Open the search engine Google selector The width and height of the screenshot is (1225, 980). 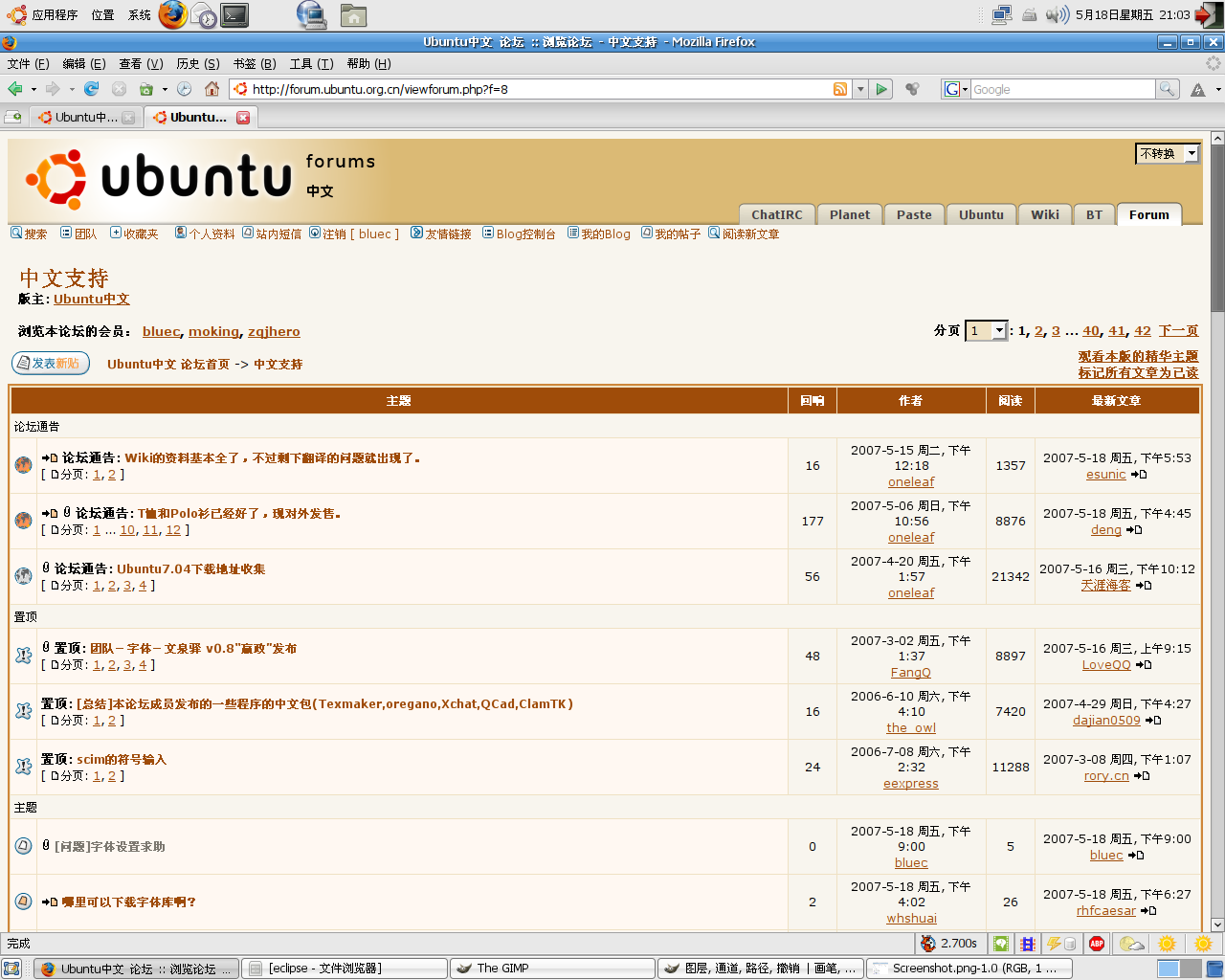(956, 89)
